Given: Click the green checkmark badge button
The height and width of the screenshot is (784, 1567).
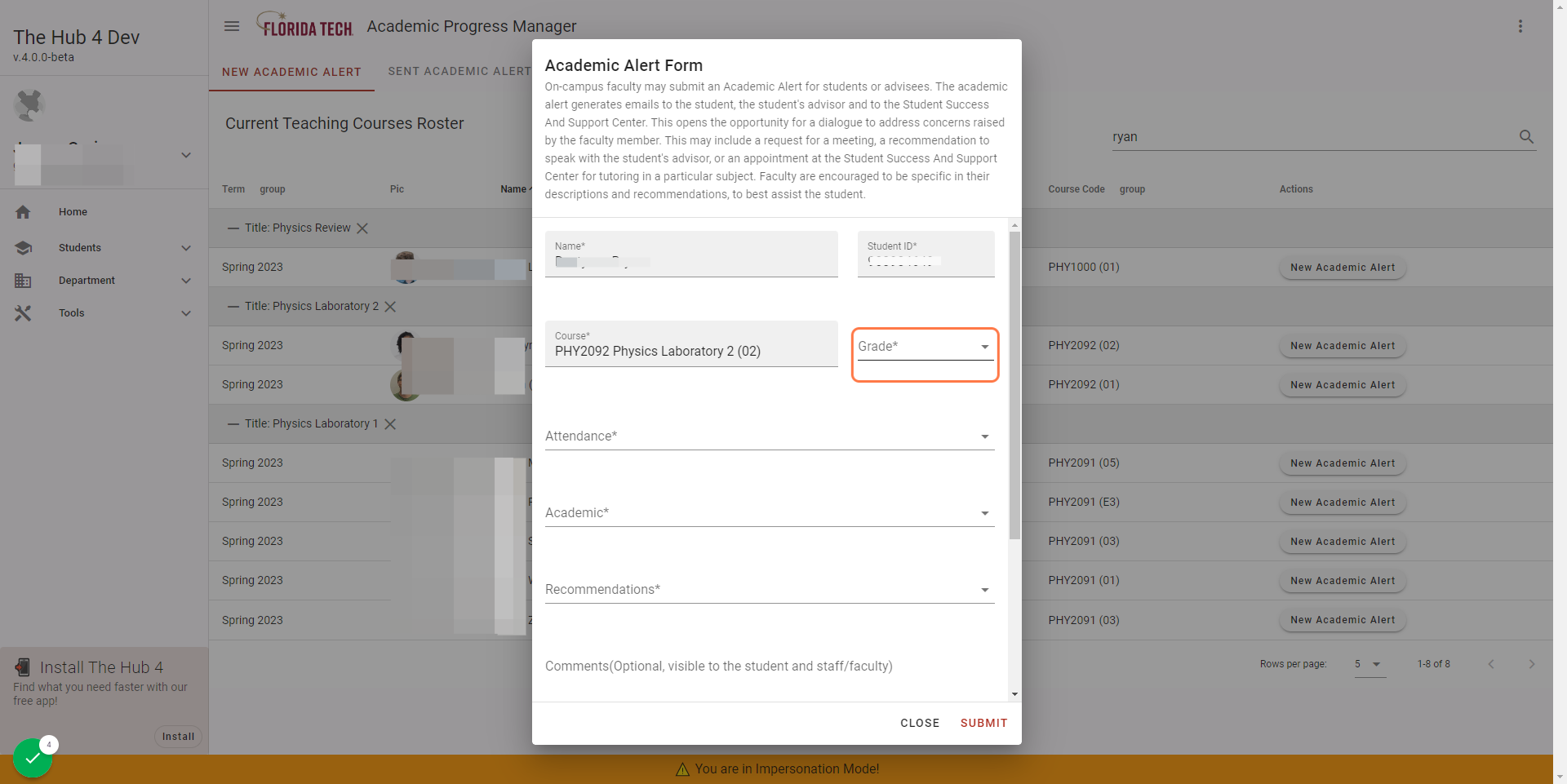Looking at the screenshot, I should click(x=33, y=758).
